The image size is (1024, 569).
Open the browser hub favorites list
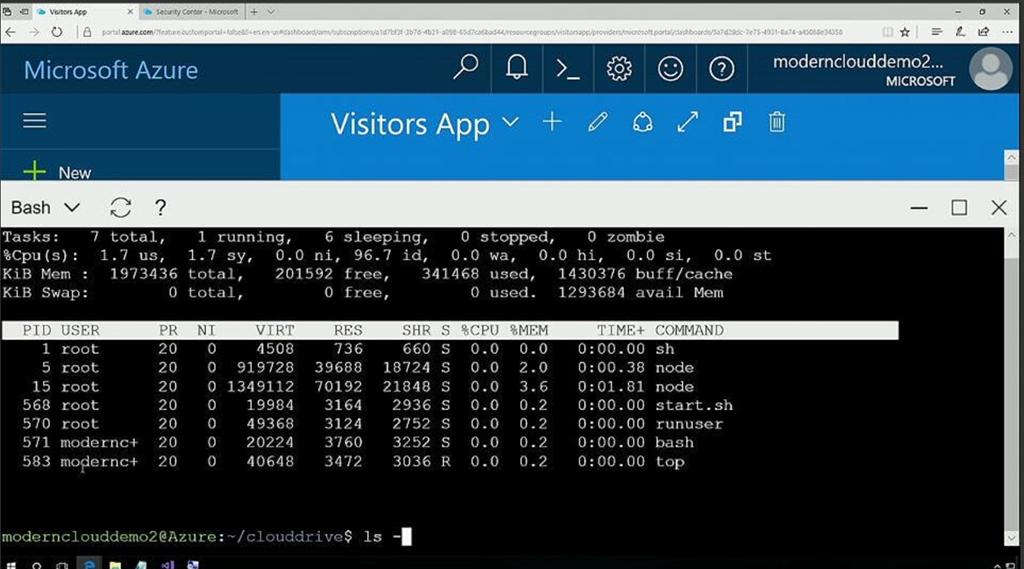tap(936, 32)
